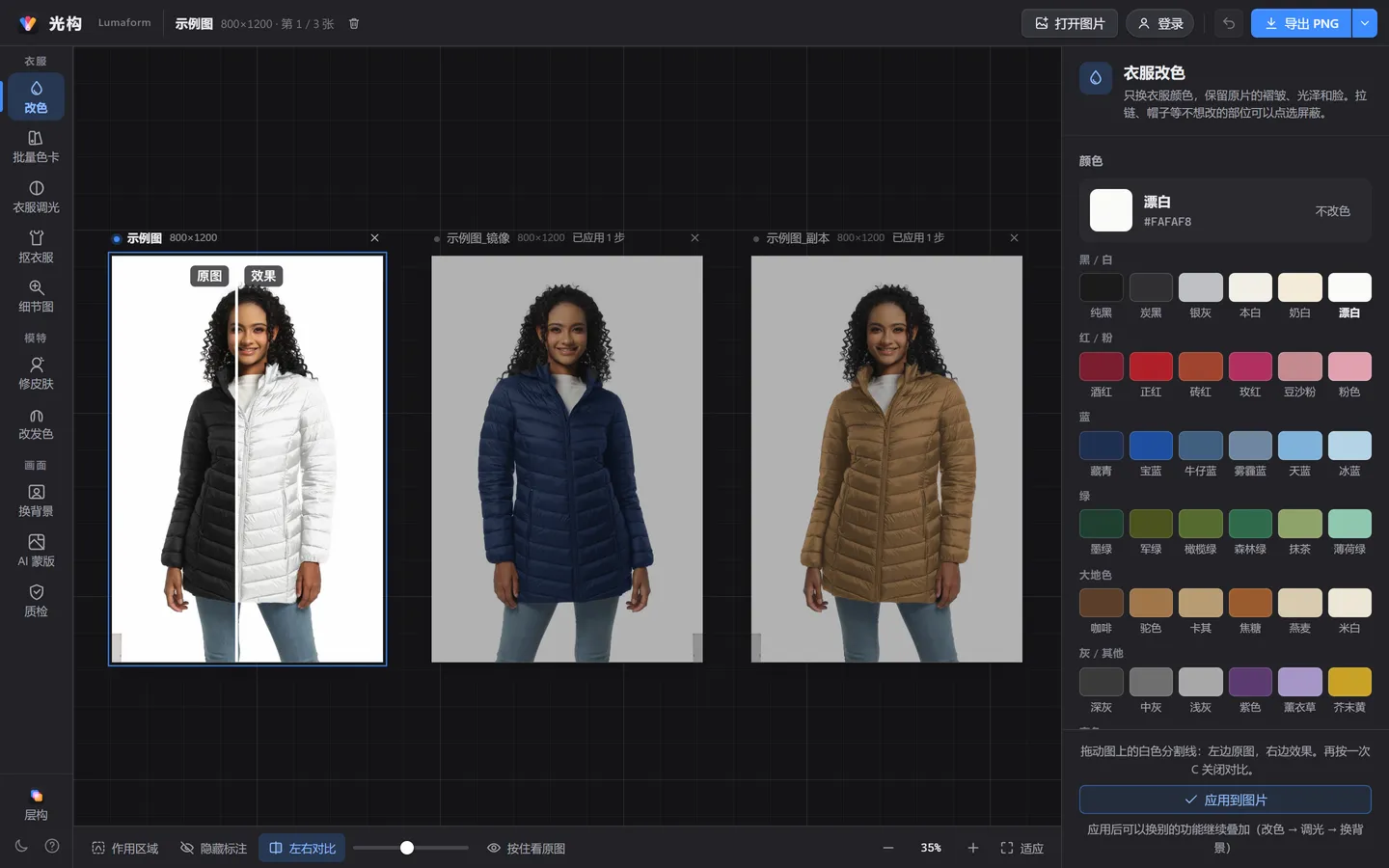Open the 批量色卡 batch swatch tool
The width and height of the screenshot is (1389, 868).
pyautogui.click(x=36, y=147)
